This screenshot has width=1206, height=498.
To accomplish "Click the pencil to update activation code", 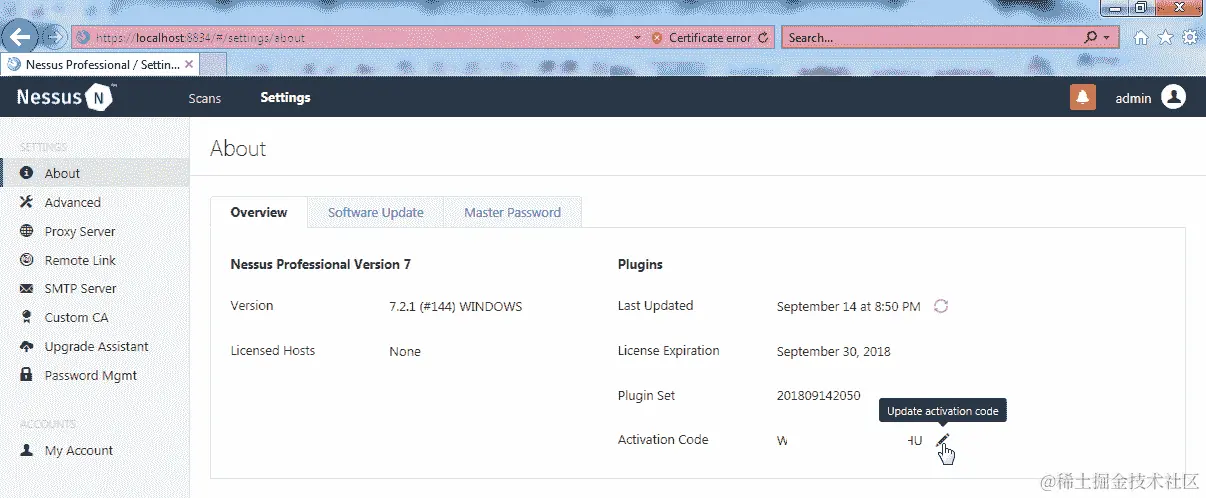I will click(942, 440).
